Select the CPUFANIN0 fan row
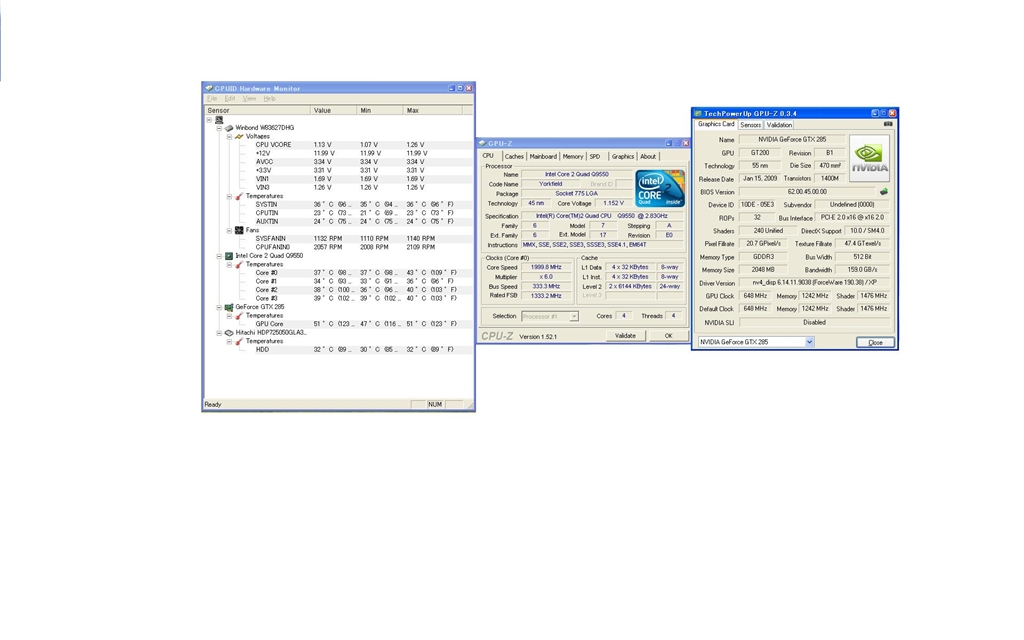The height and width of the screenshot is (640, 1024). 338,248
